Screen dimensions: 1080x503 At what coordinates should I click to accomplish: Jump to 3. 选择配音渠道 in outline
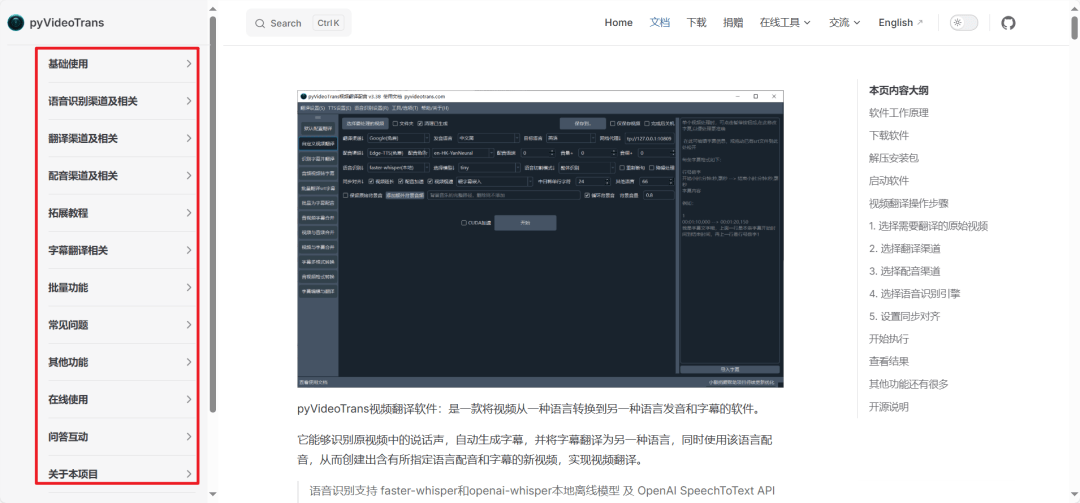905,271
